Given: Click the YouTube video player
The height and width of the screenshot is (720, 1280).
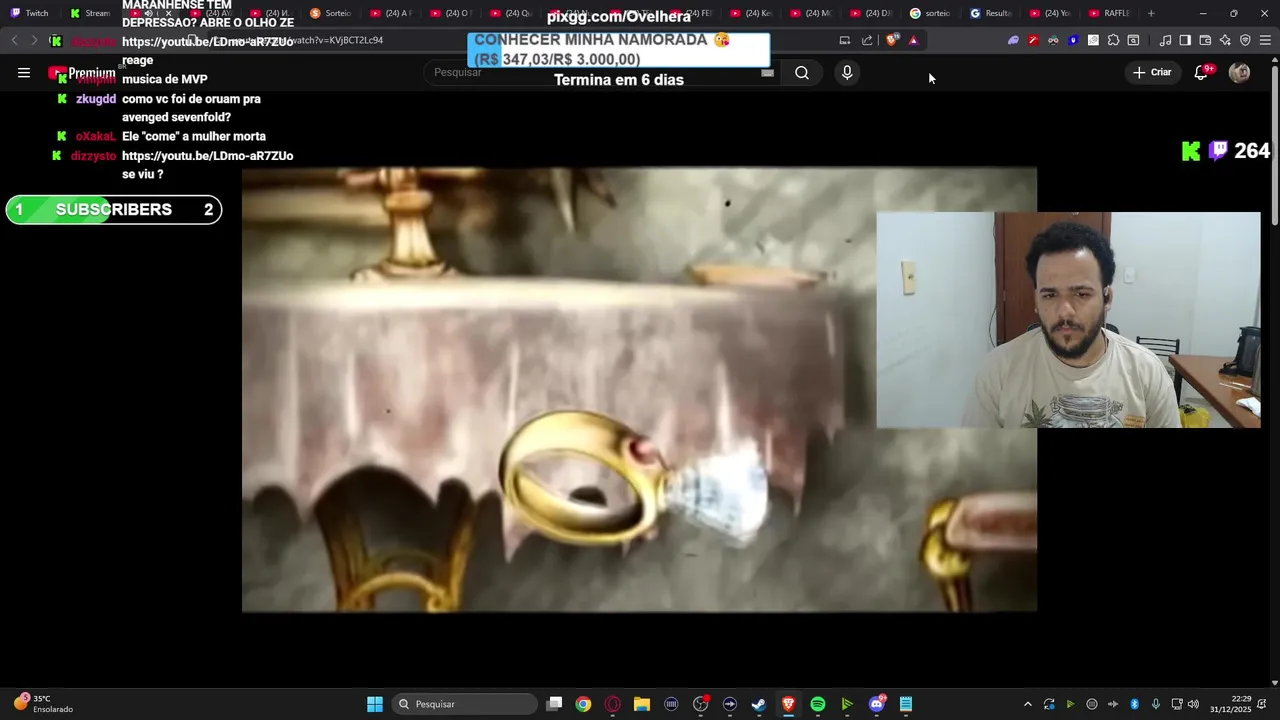Looking at the screenshot, I should click(639, 390).
